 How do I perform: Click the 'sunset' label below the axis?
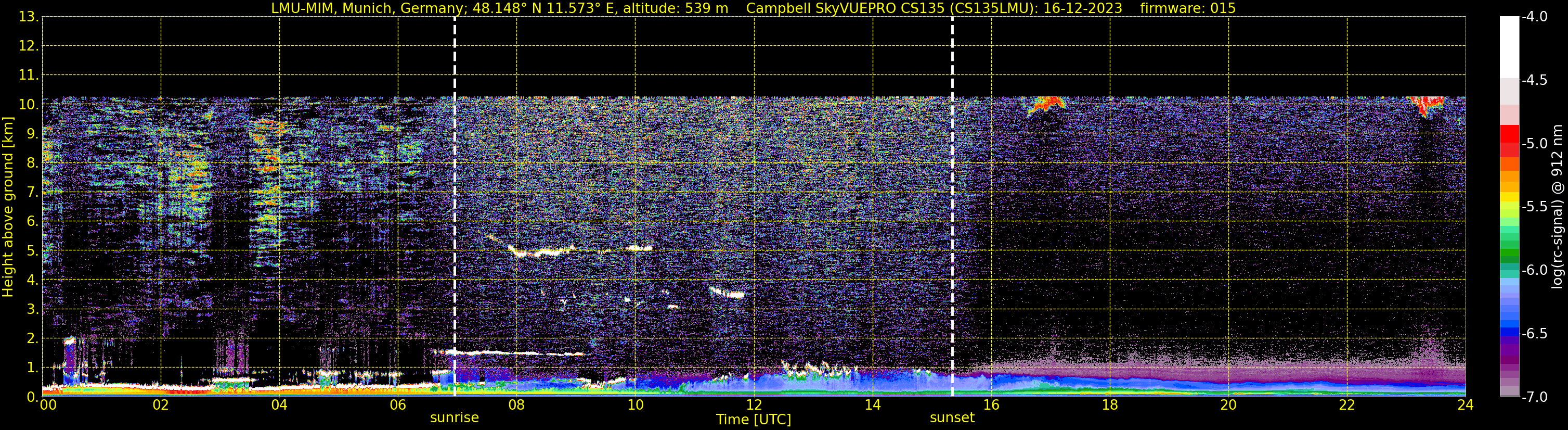coord(952,418)
